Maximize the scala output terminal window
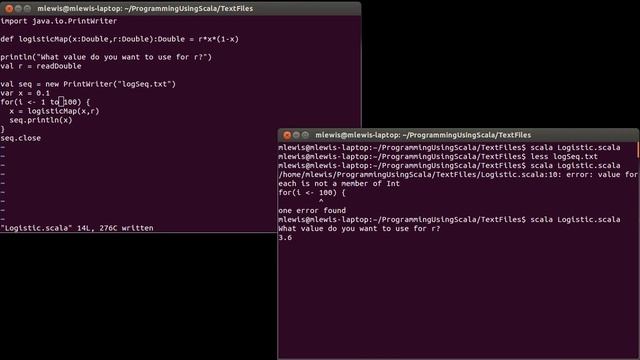This screenshot has width=640, height=360. coord(305,135)
